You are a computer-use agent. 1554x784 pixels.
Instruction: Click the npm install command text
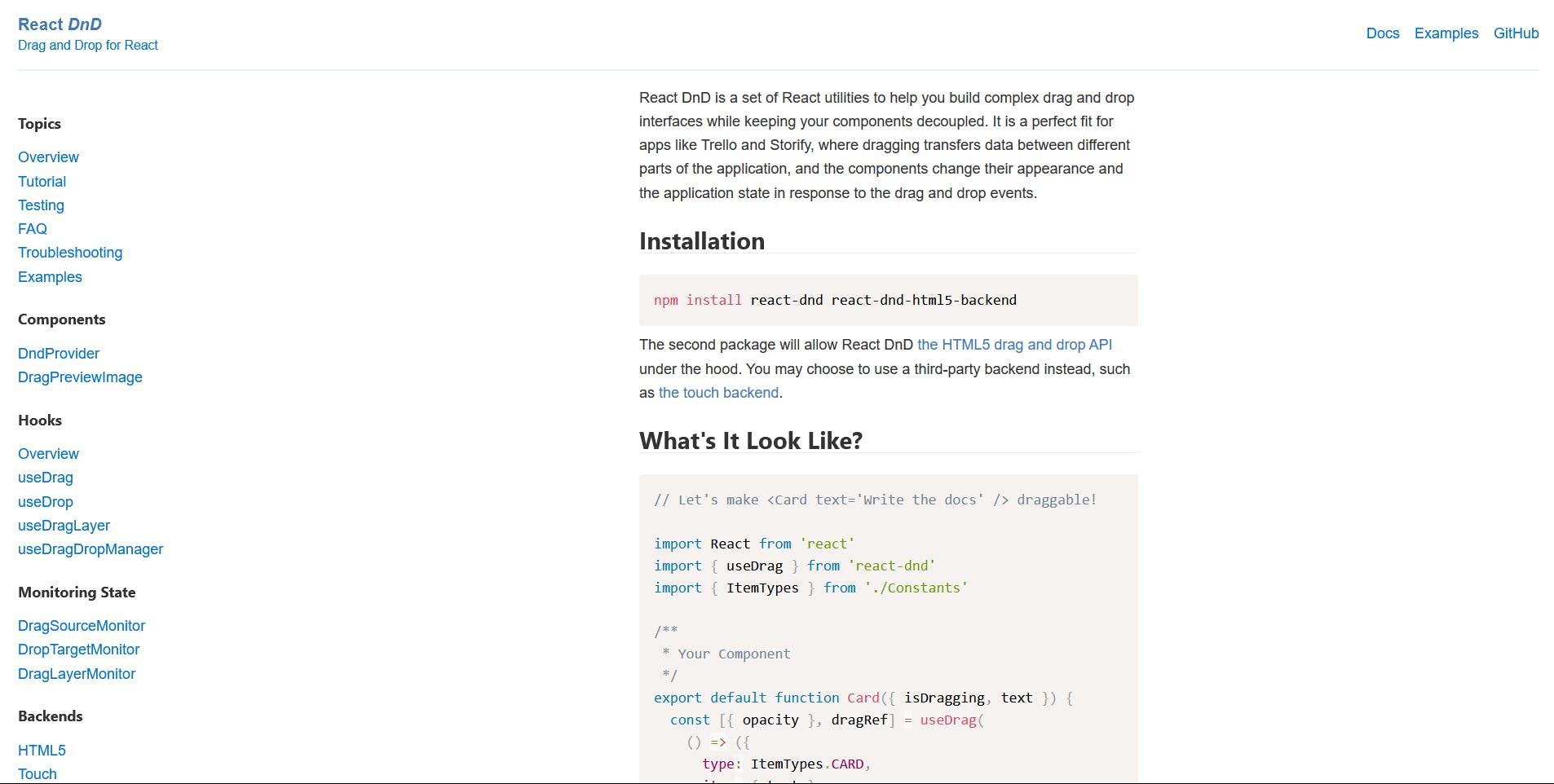[835, 300]
